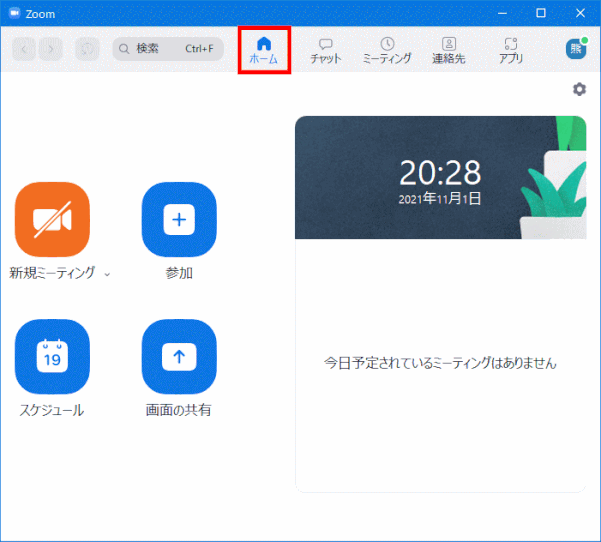Click the orange New Meeting camera icon
The width and height of the screenshot is (601, 542).
pyautogui.click(x=52, y=220)
